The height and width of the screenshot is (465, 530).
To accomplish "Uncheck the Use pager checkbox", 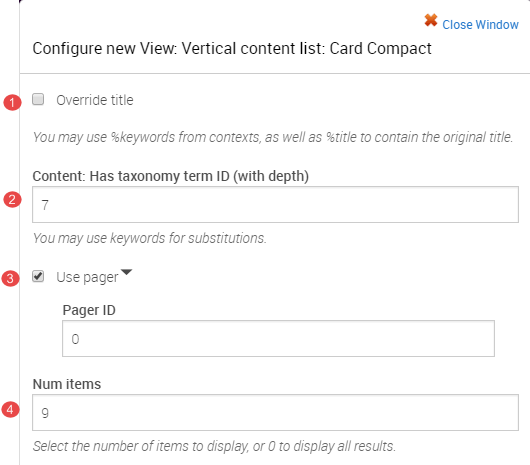I will pos(38,276).
